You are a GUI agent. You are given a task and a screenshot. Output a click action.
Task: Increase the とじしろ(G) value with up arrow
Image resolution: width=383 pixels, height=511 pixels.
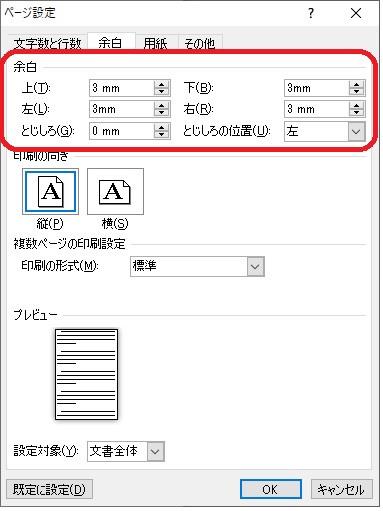coord(162,127)
